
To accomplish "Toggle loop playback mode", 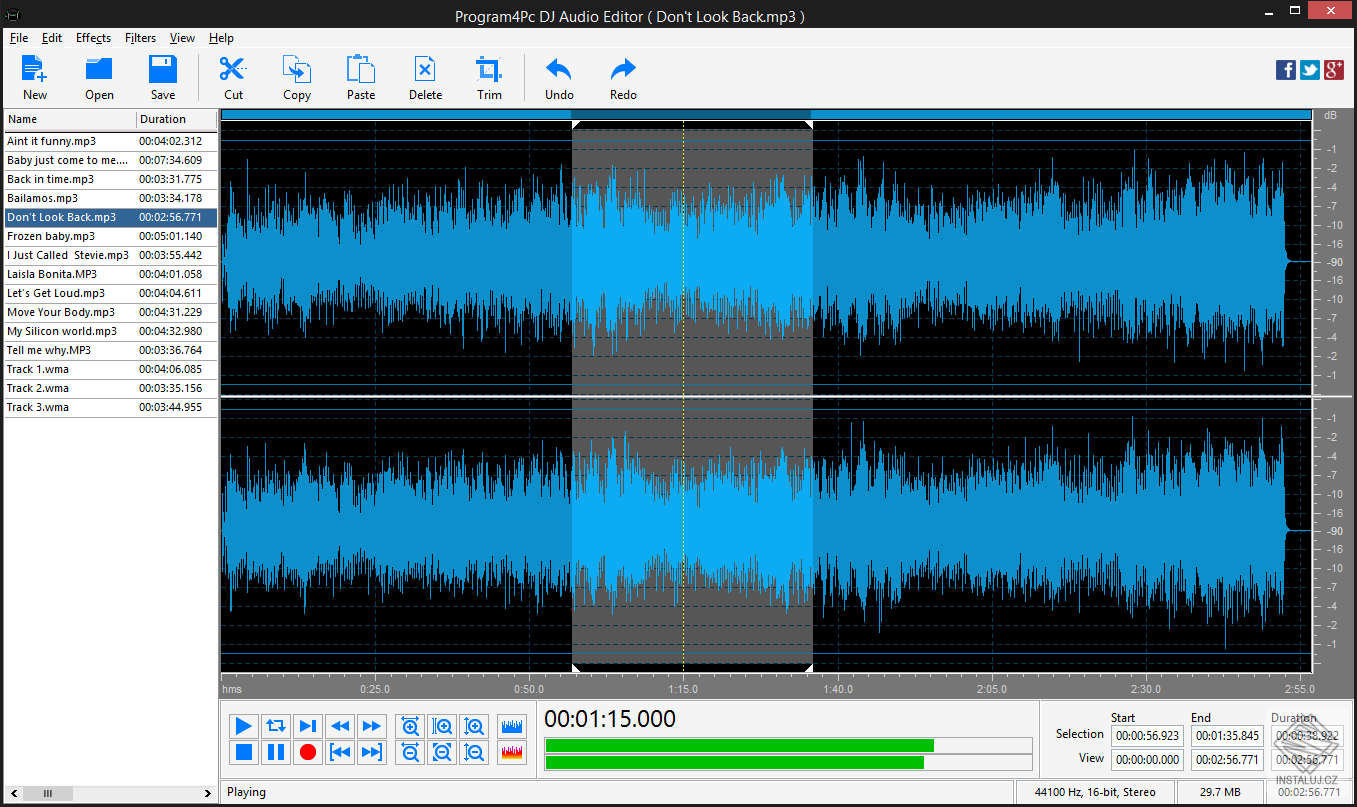I will point(275,726).
